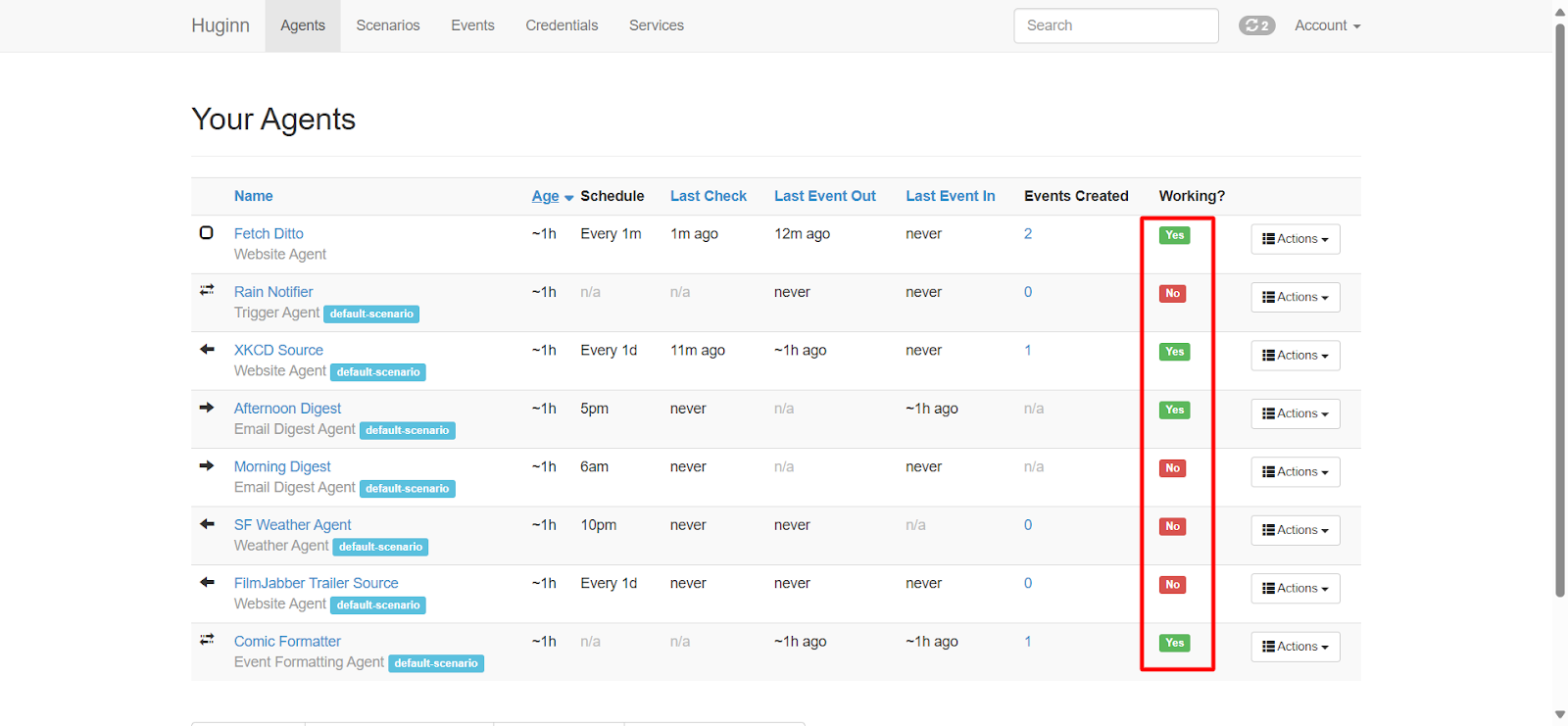Viewport: 1568px width, 726px height.
Task: Click the default-scenario tag on SF Weather Agent
Action: click(380, 547)
